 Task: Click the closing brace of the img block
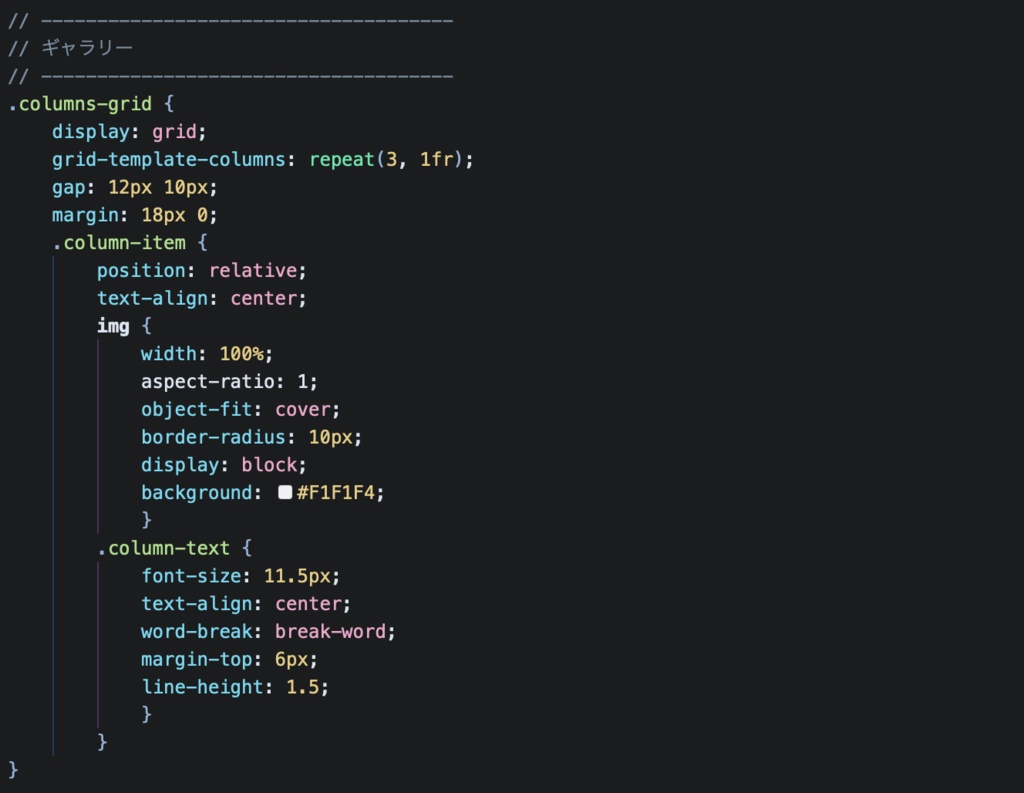coord(146,520)
